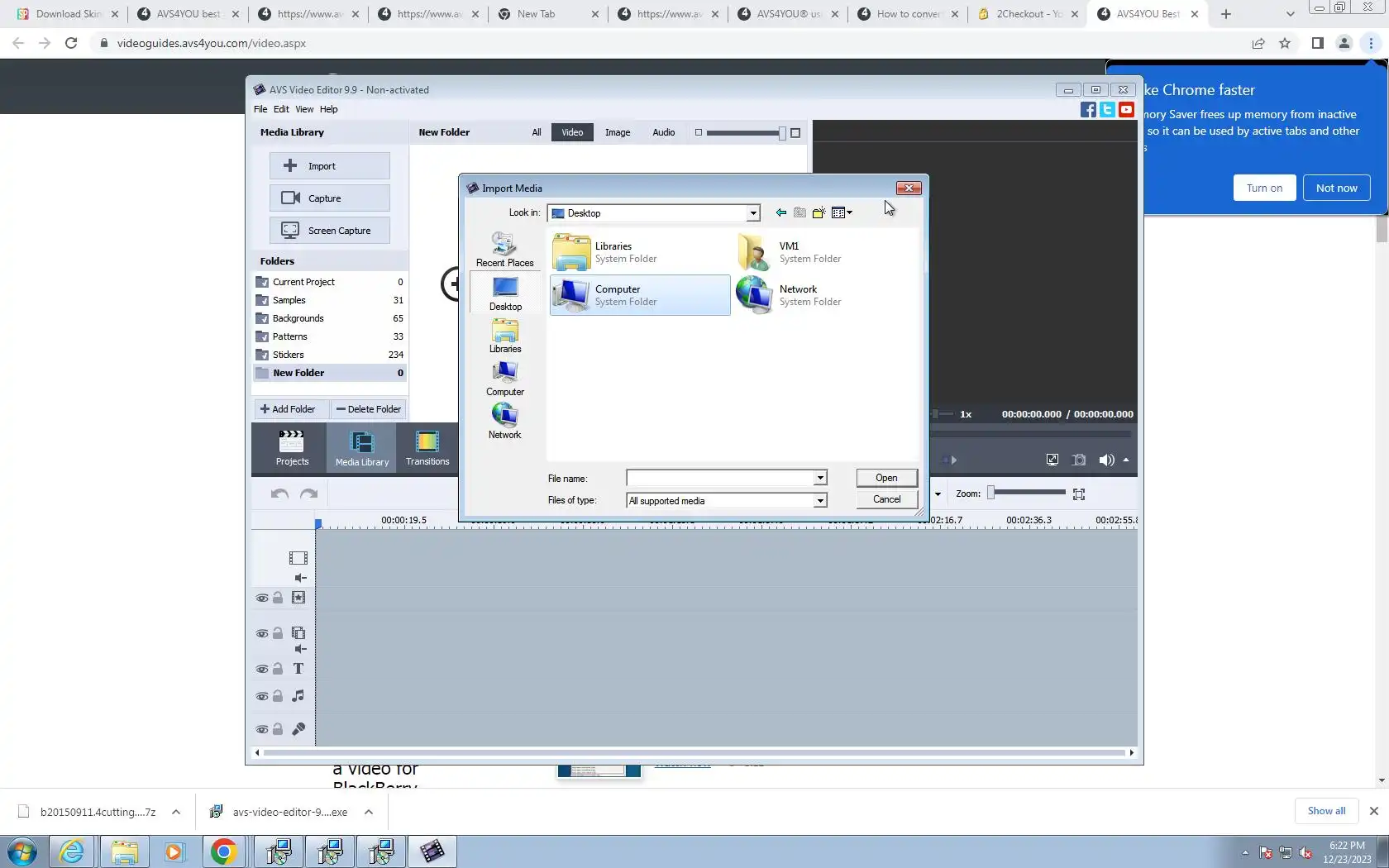Viewport: 1389px width, 868px height.
Task: Fit timeline zoom to window
Action: tap(1079, 494)
